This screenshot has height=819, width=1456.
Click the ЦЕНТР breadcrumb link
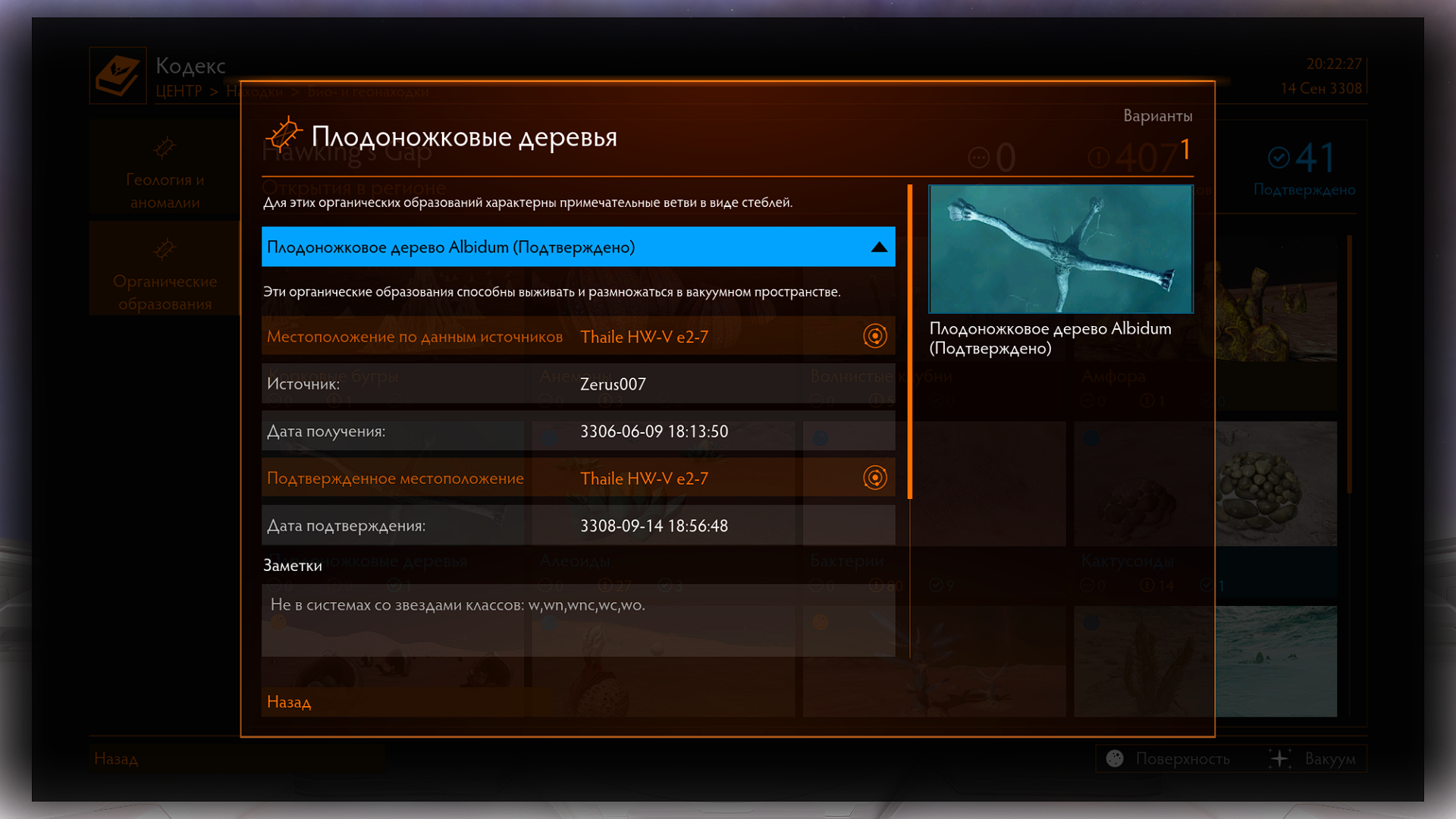179,91
